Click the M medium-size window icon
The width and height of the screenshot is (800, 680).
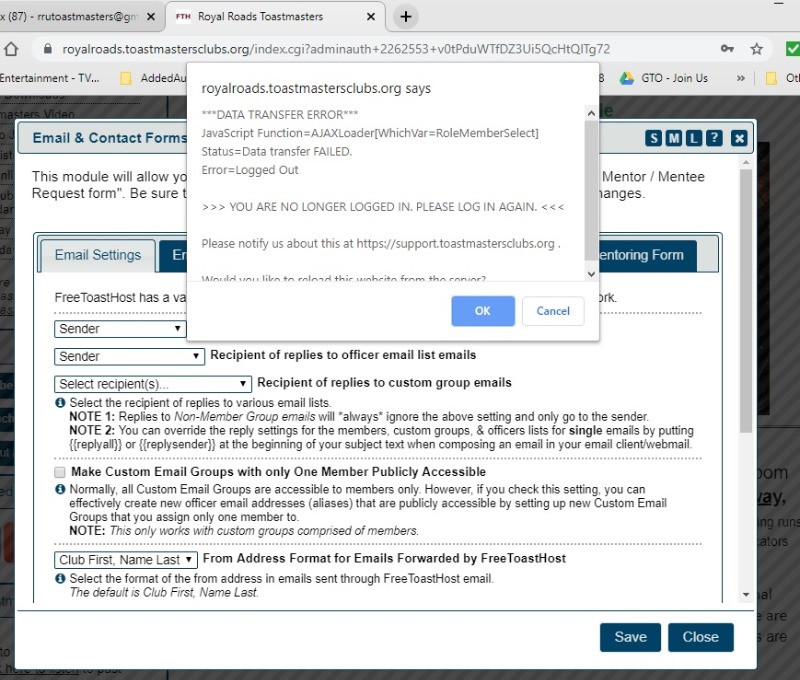coord(674,138)
